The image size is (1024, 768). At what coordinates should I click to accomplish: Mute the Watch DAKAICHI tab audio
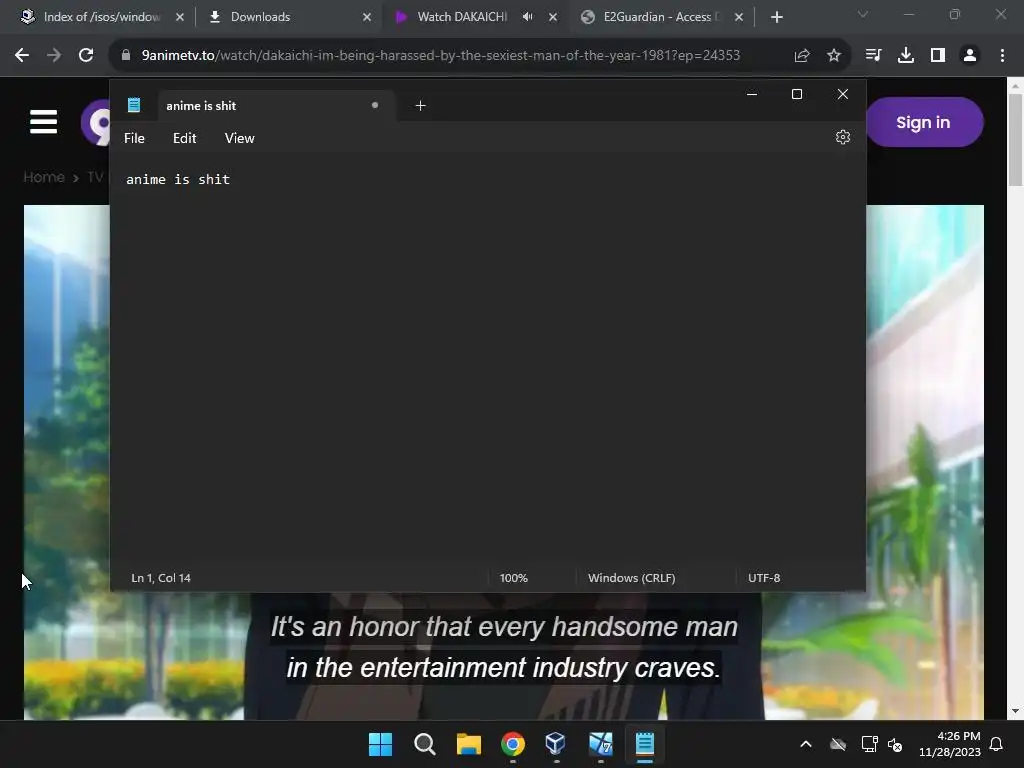(x=528, y=17)
